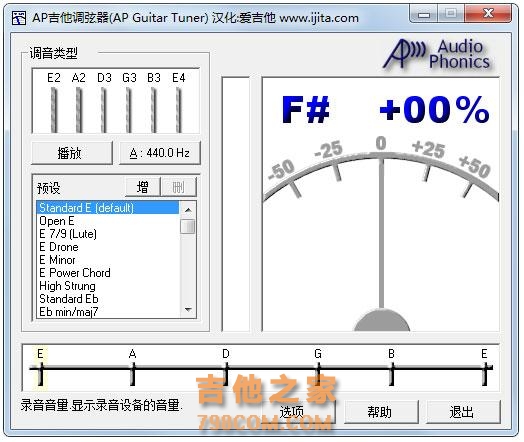
Task: Click the recording volume level meter bar
Action: click(236, 204)
